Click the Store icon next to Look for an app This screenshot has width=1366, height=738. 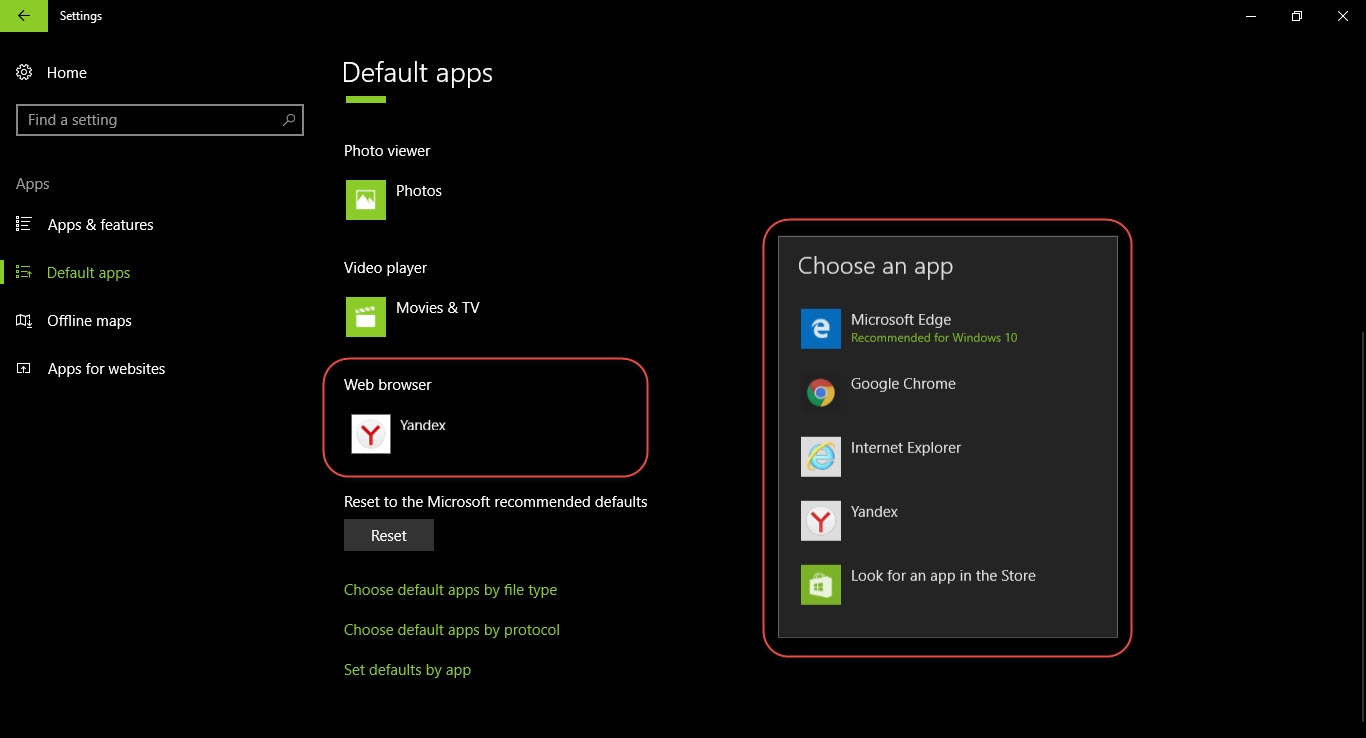pos(820,584)
